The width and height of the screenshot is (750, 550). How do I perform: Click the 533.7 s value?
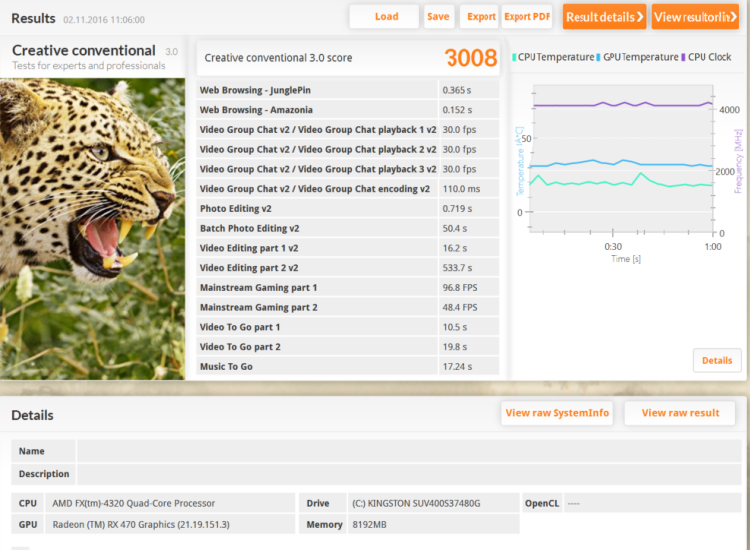click(x=457, y=268)
